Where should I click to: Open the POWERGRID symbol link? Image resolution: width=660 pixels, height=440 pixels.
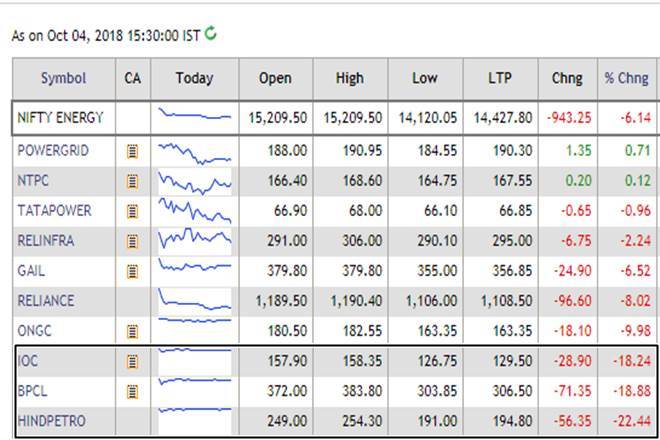(x=53, y=150)
